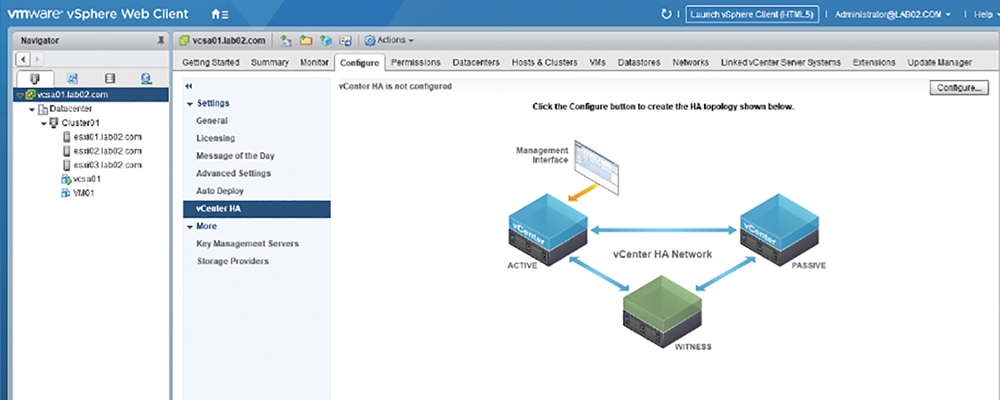This screenshot has height=400, width=1000.
Task: Open the Actions dropdown menu
Action: coord(389,40)
